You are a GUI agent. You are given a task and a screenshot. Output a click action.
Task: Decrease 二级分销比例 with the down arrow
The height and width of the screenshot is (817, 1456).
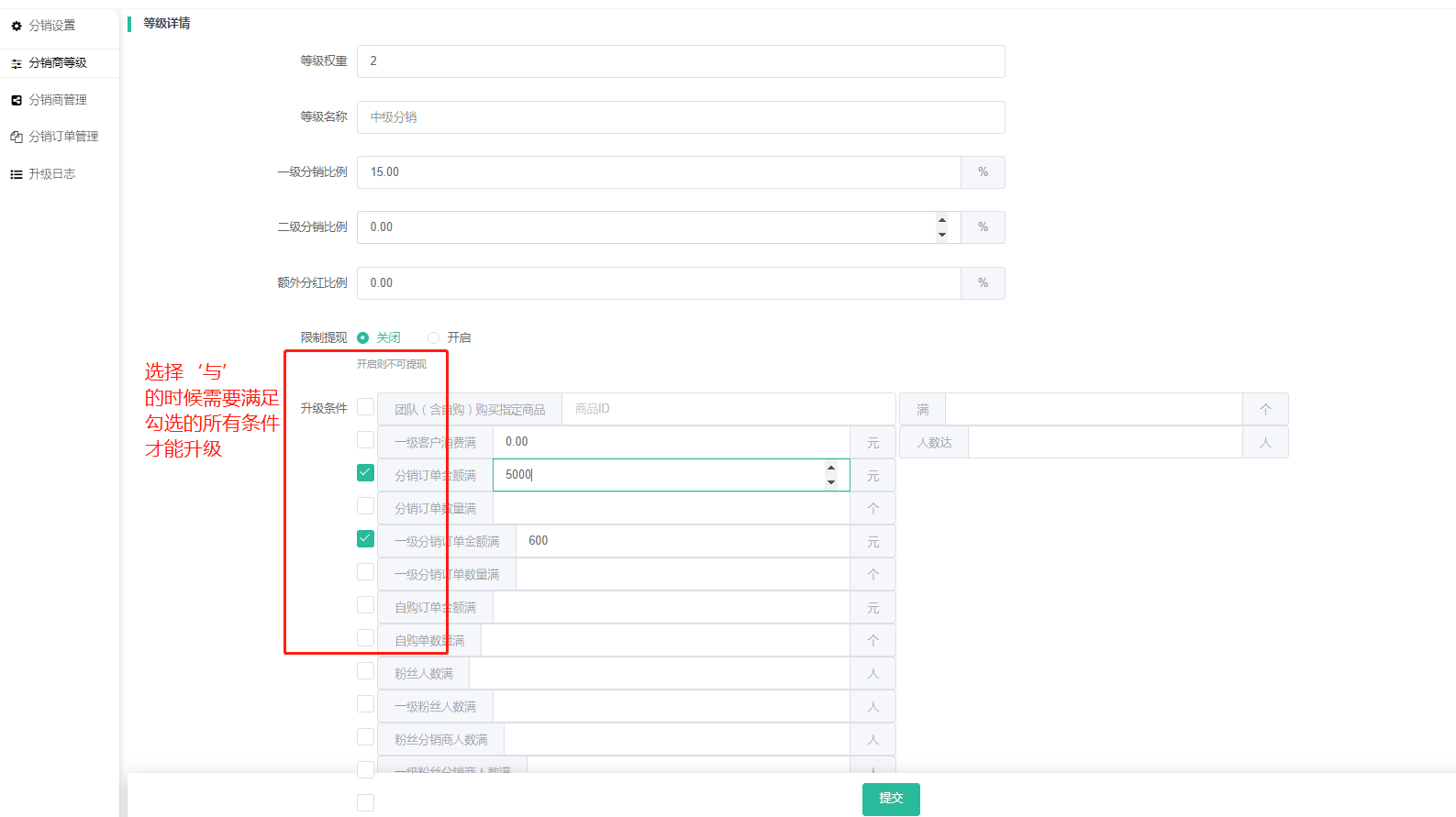941,235
